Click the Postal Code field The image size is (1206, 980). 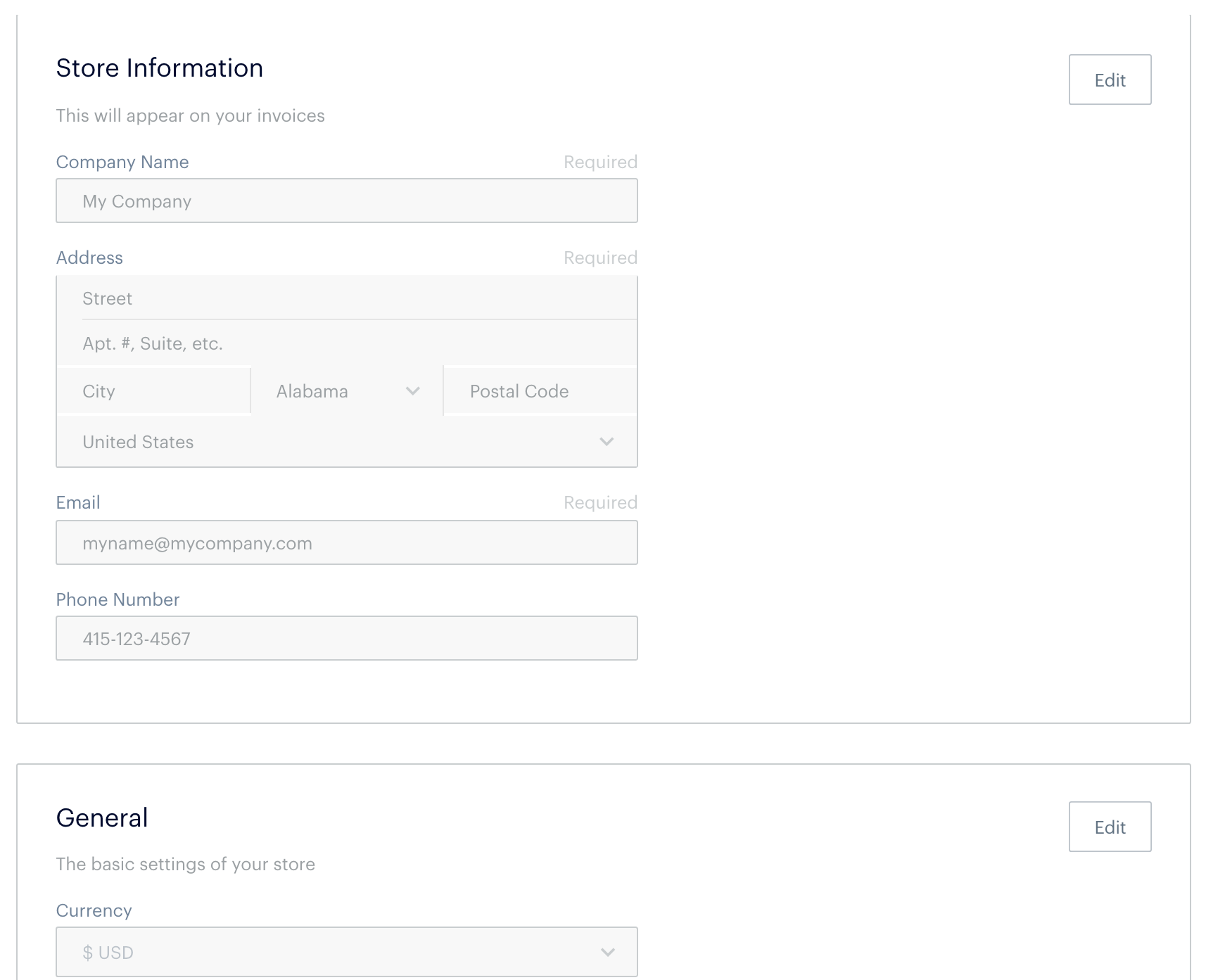pyautogui.click(x=540, y=391)
